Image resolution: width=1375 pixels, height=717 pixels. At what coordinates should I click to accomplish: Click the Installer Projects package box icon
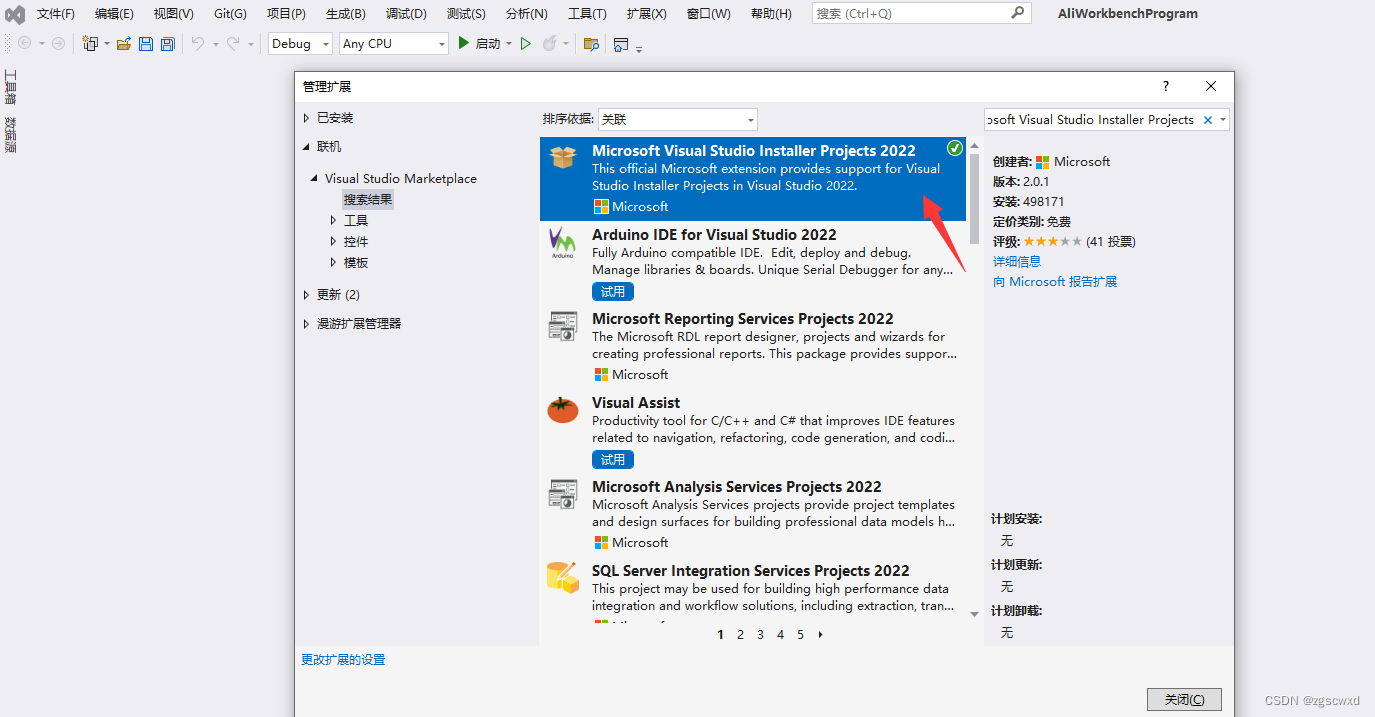563,156
